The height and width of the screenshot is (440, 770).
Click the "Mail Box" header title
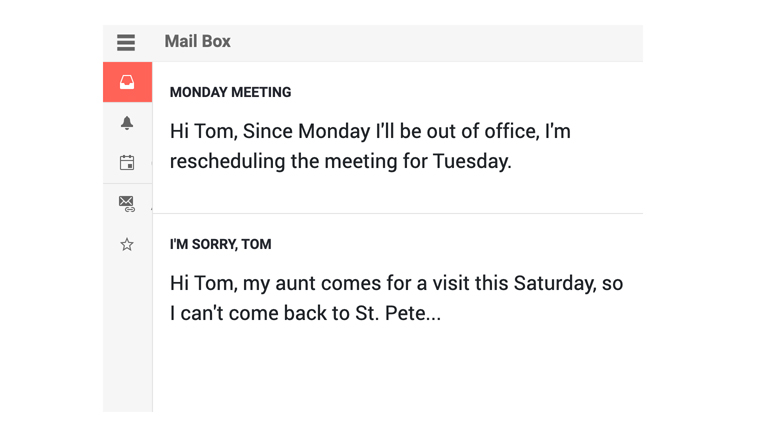pos(198,42)
